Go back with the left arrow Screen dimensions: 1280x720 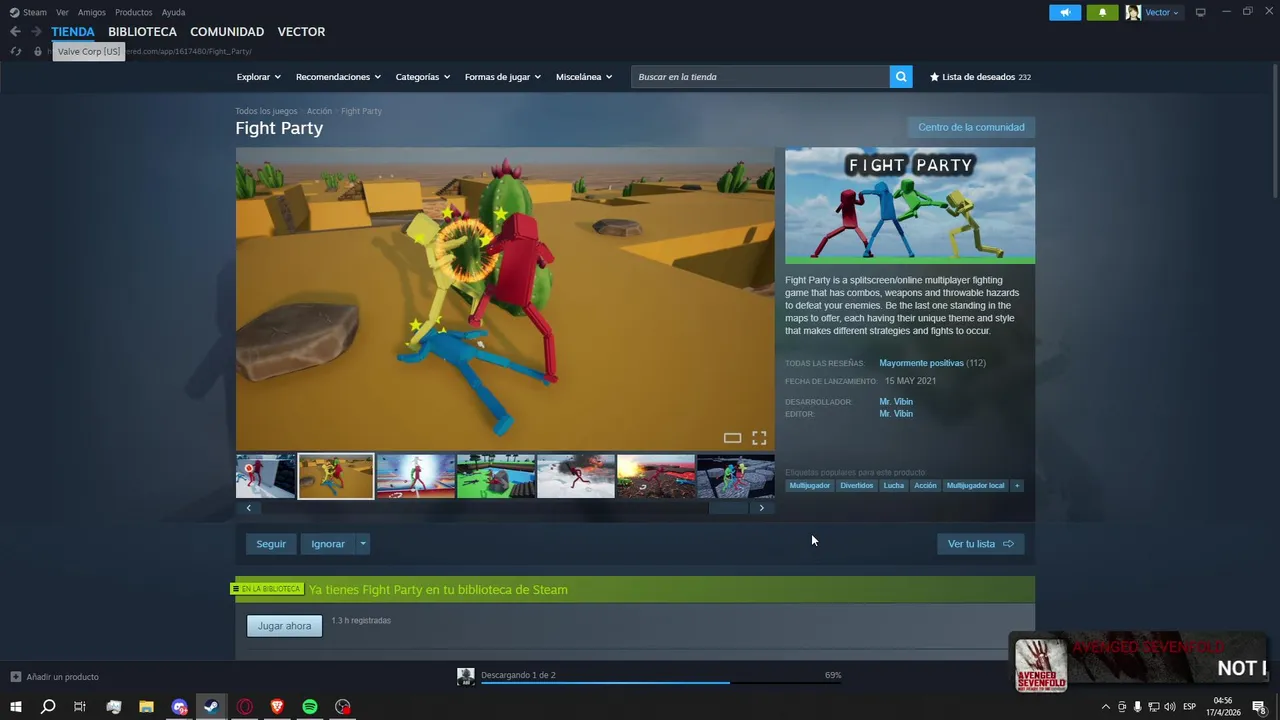tap(15, 32)
